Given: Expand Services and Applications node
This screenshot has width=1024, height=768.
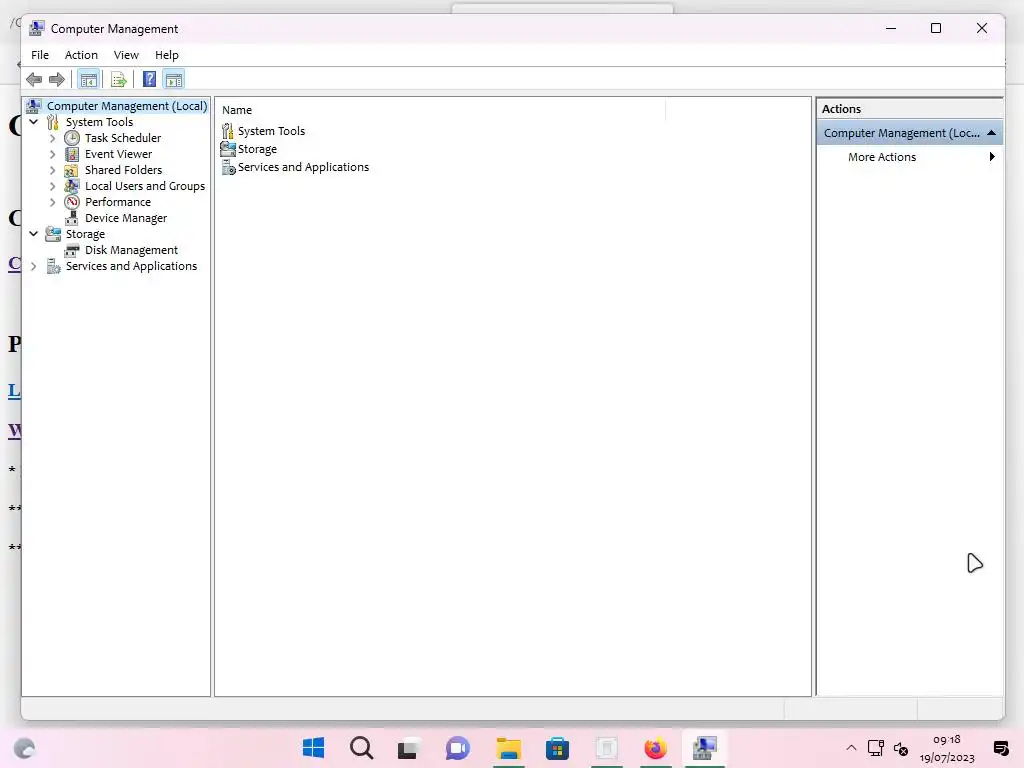Looking at the screenshot, I should 34,266.
